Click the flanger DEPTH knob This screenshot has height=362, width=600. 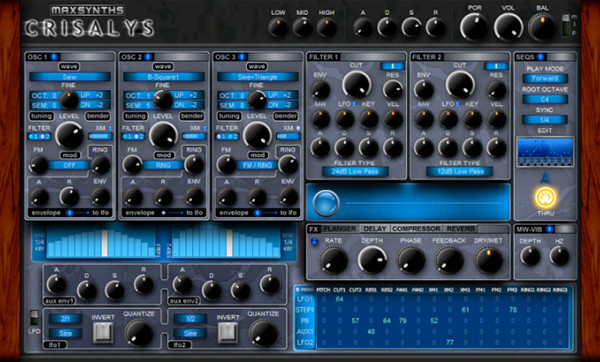coord(372,260)
